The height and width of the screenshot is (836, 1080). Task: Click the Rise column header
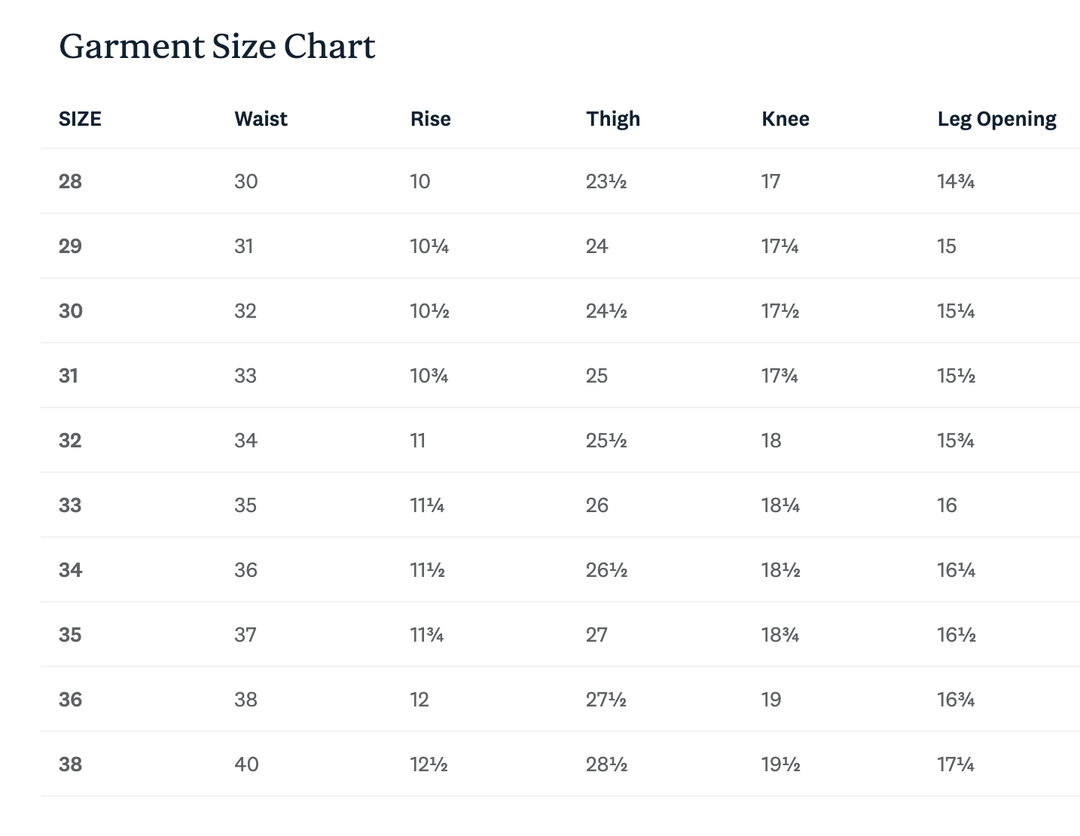430,119
